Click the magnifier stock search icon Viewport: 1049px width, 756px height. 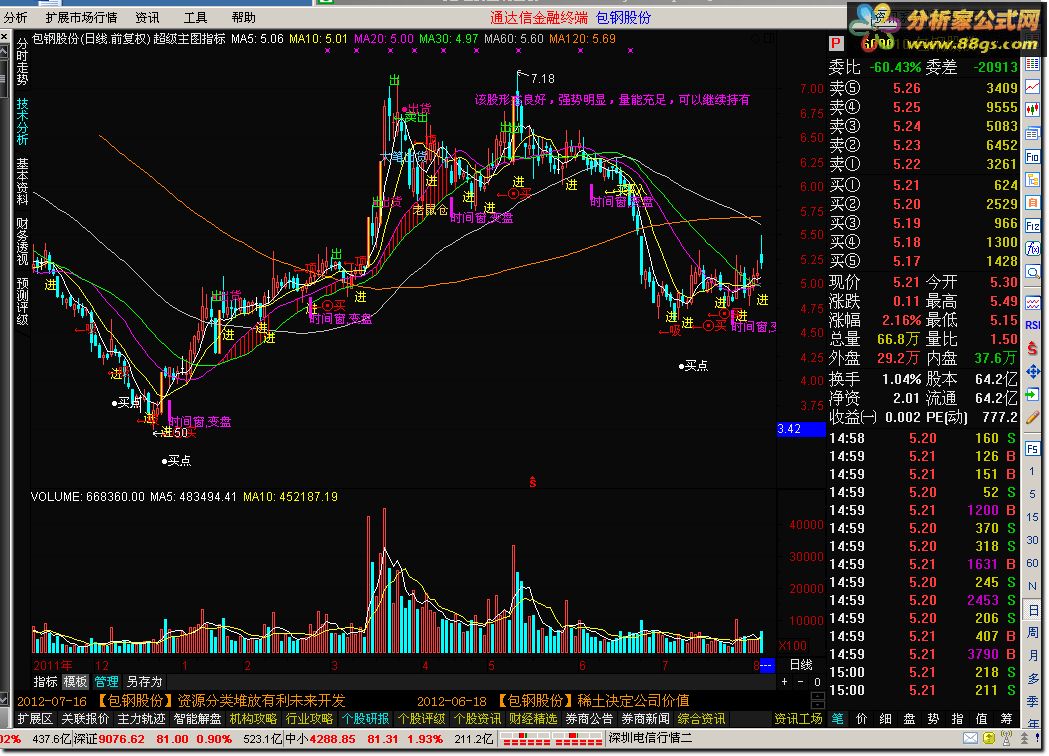coord(1032,272)
